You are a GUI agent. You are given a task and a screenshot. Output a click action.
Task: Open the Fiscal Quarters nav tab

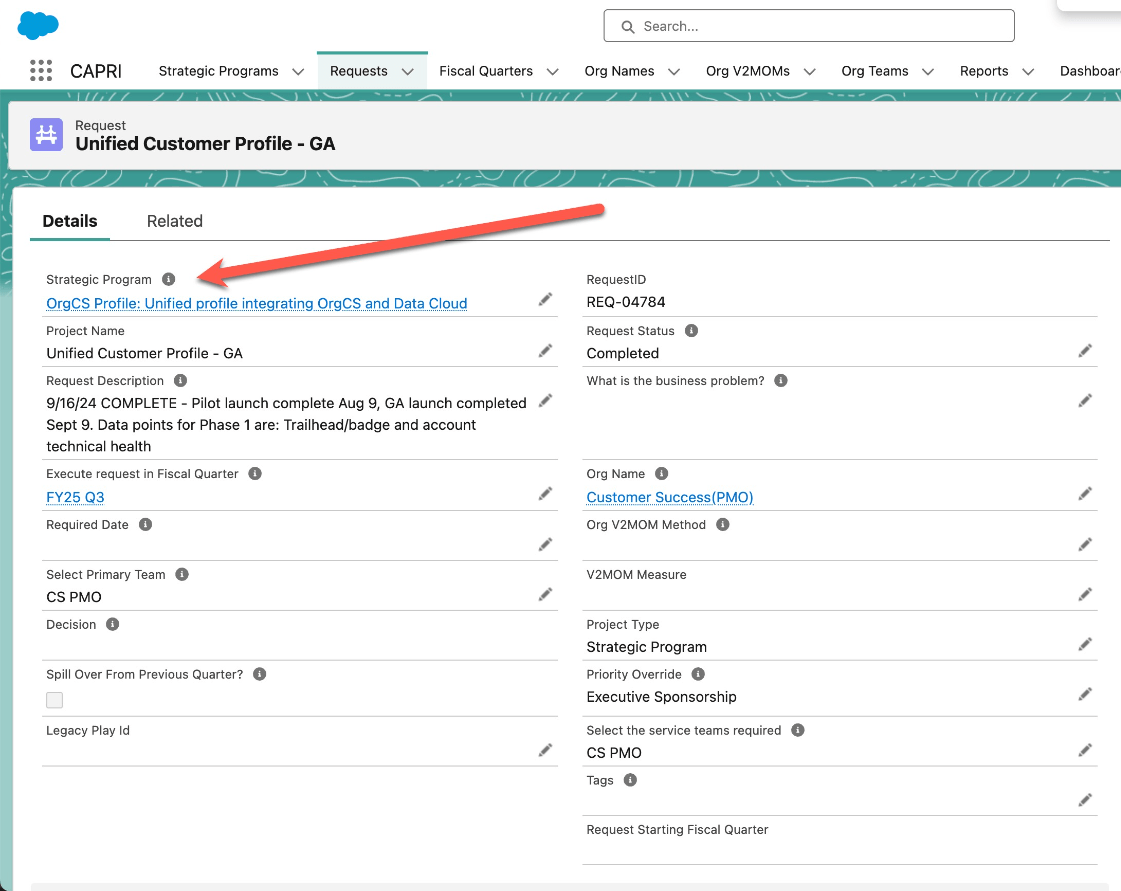[x=486, y=71]
